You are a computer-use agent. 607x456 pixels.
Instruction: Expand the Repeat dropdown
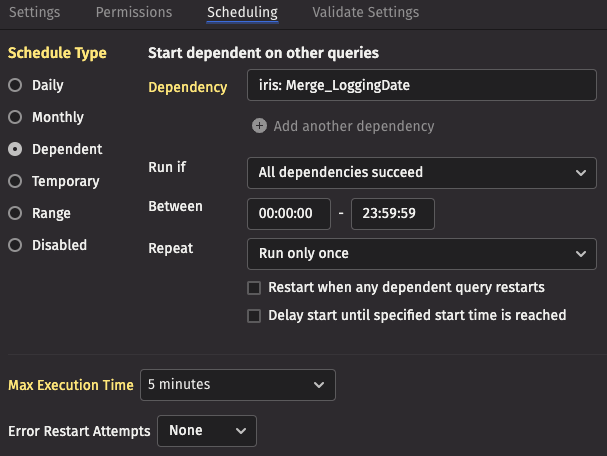point(421,254)
